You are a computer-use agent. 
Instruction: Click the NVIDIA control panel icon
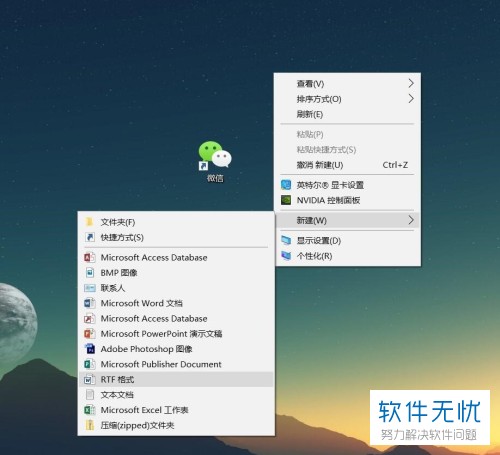286,200
